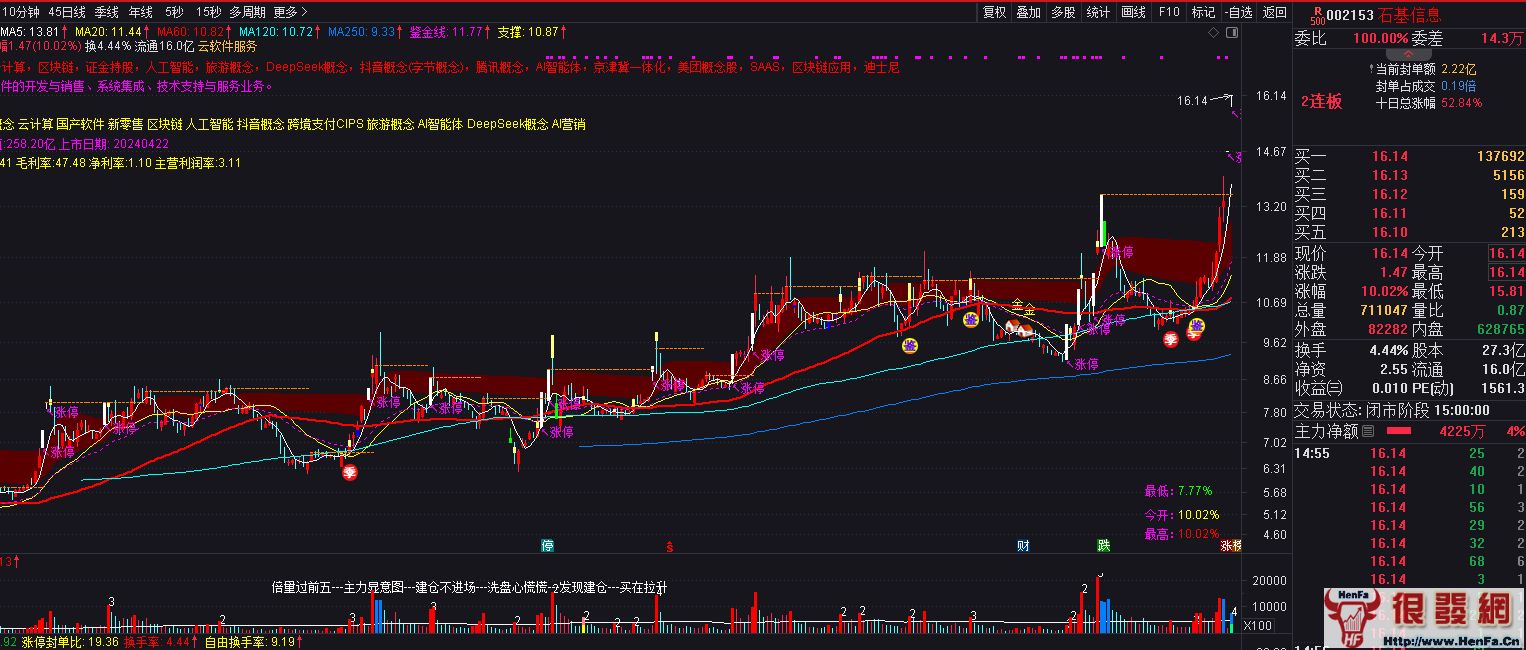Click the R 500 badge beside stock code
This screenshot has width=1526, height=650.
point(1317,15)
